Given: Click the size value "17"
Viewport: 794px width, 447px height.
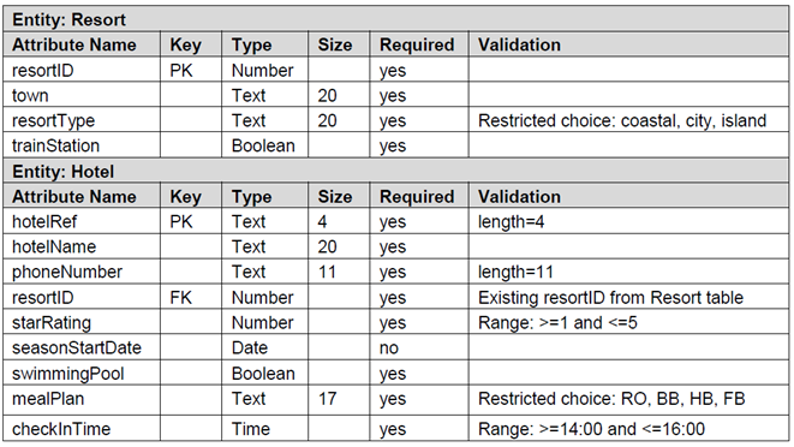Looking at the screenshot, I should pos(328,398).
